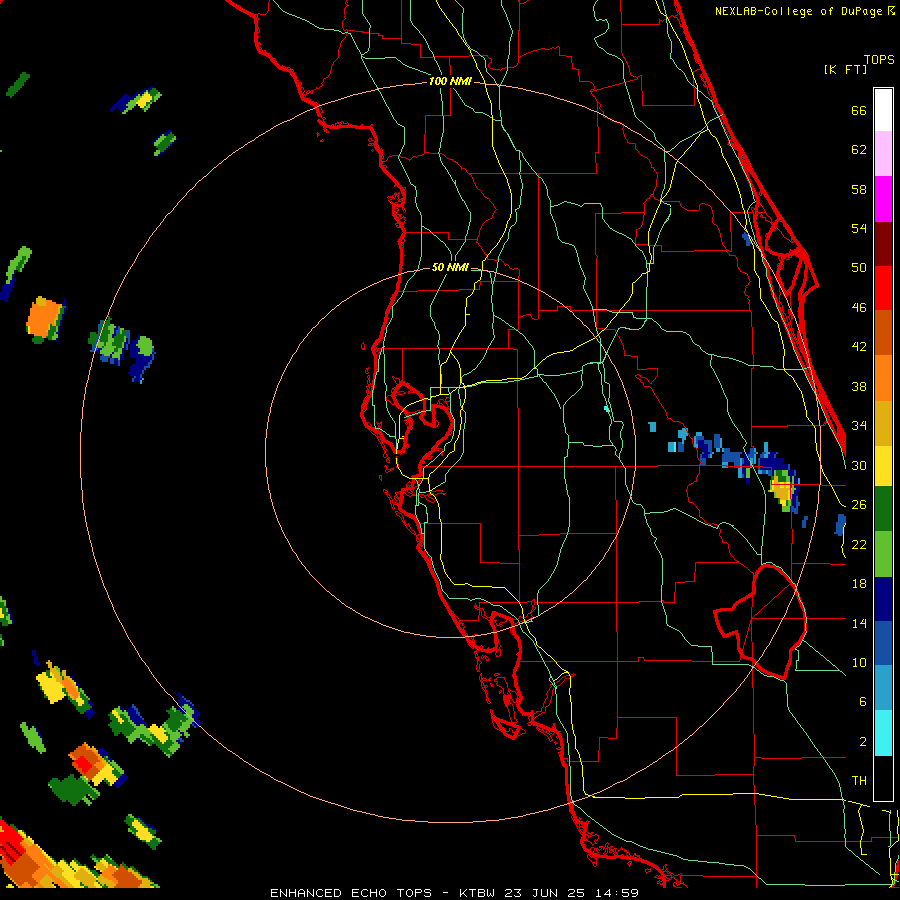Select the magenta legend swatch near 58
The width and height of the screenshot is (900, 900).
click(883, 199)
